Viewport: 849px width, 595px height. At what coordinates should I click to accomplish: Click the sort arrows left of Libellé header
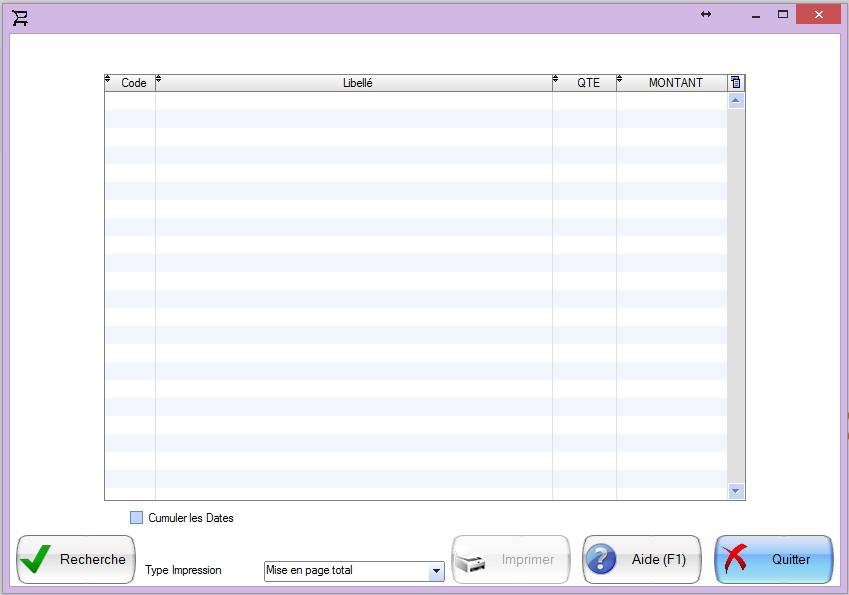(x=158, y=79)
